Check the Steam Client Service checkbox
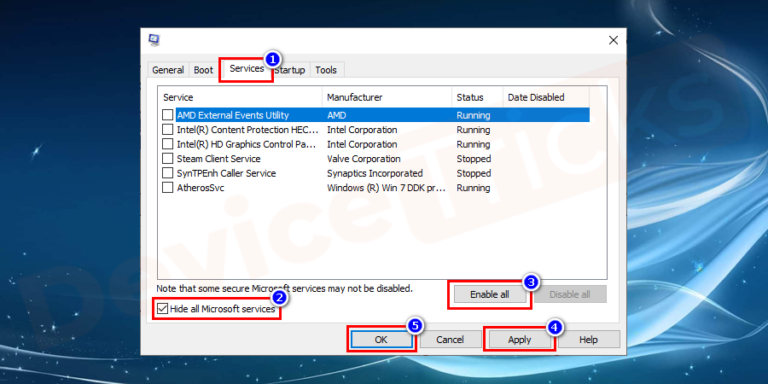Image resolution: width=768 pixels, height=384 pixels. 168,159
